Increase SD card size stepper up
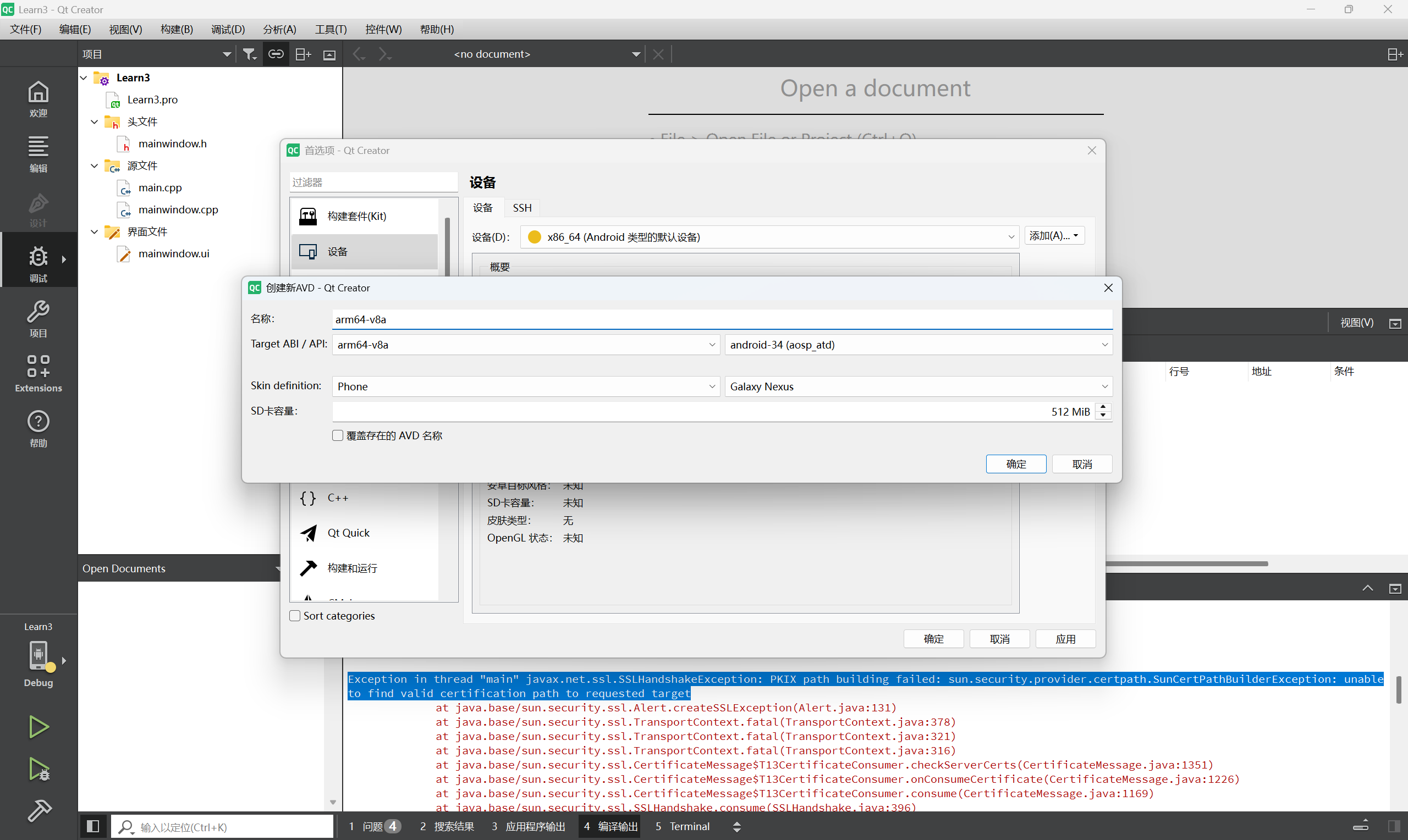 1103,406
